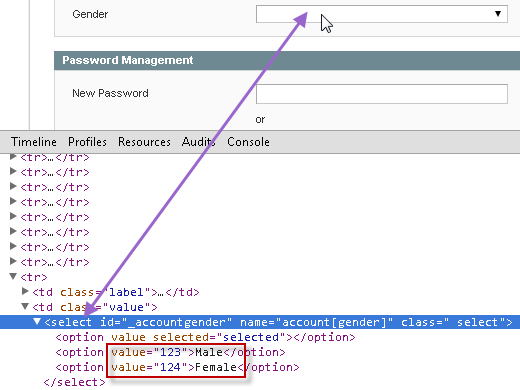Switch to the Profiles tab
This screenshot has width=520, height=390.
pyautogui.click(x=87, y=142)
